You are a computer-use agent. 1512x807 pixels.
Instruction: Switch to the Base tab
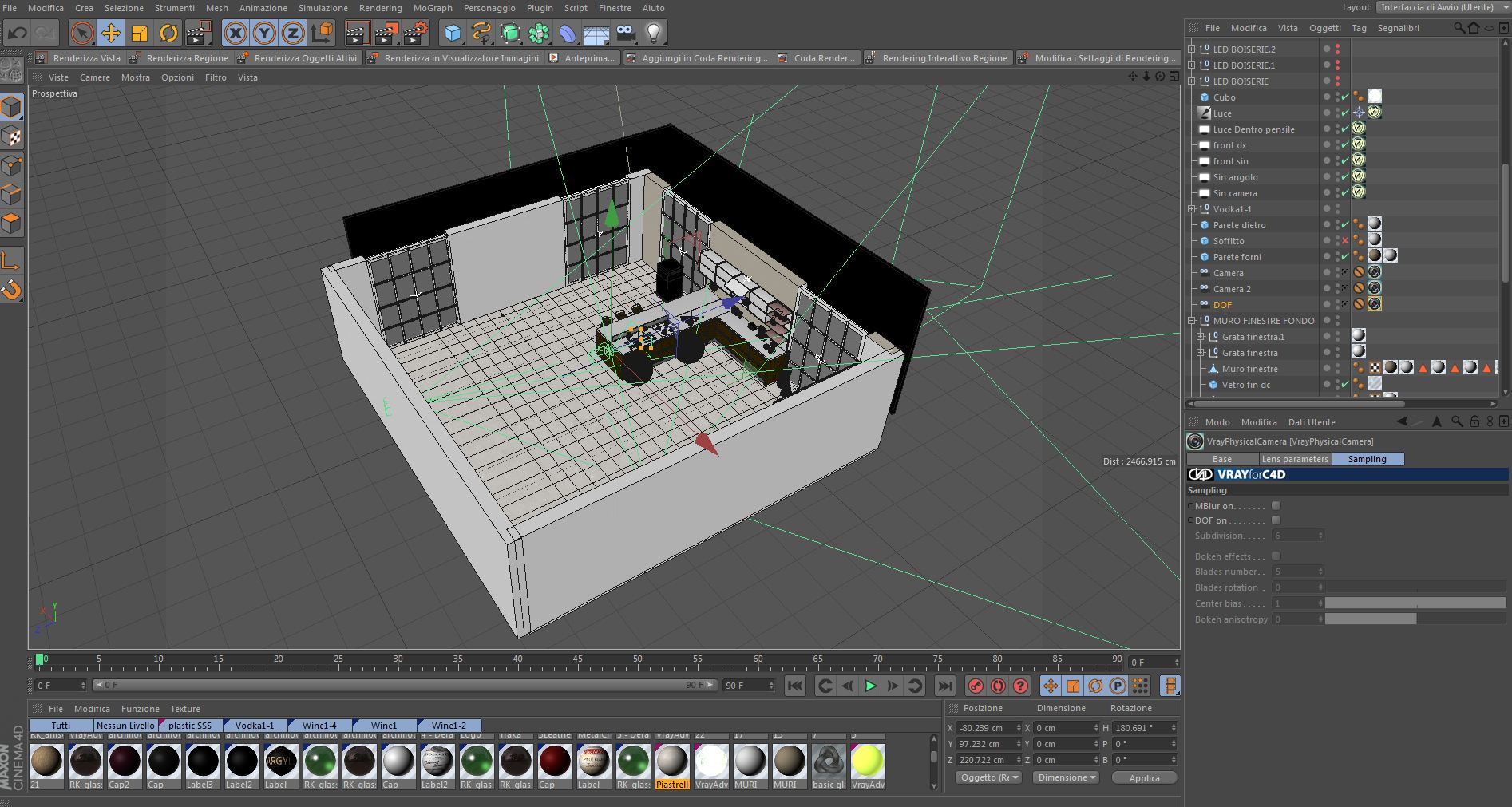pyautogui.click(x=1222, y=459)
